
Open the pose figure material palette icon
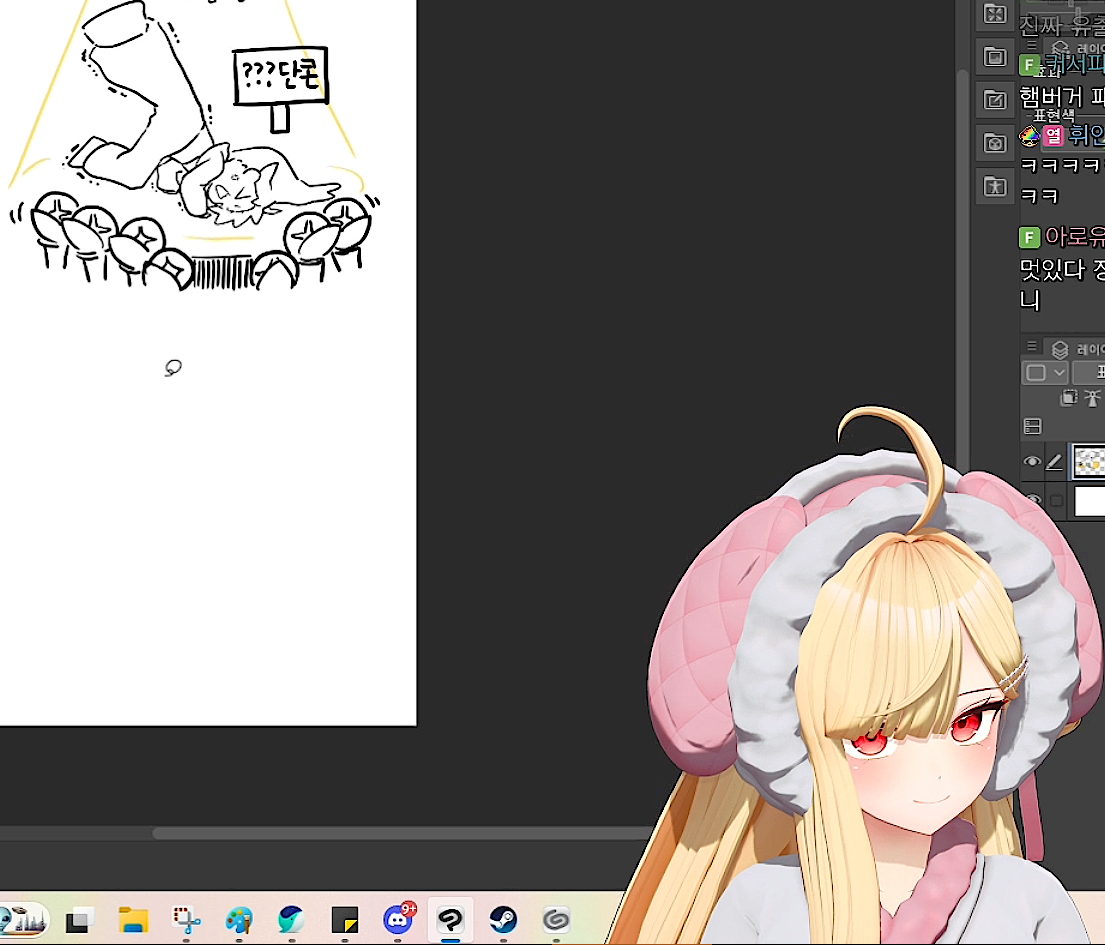[x=994, y=186]
